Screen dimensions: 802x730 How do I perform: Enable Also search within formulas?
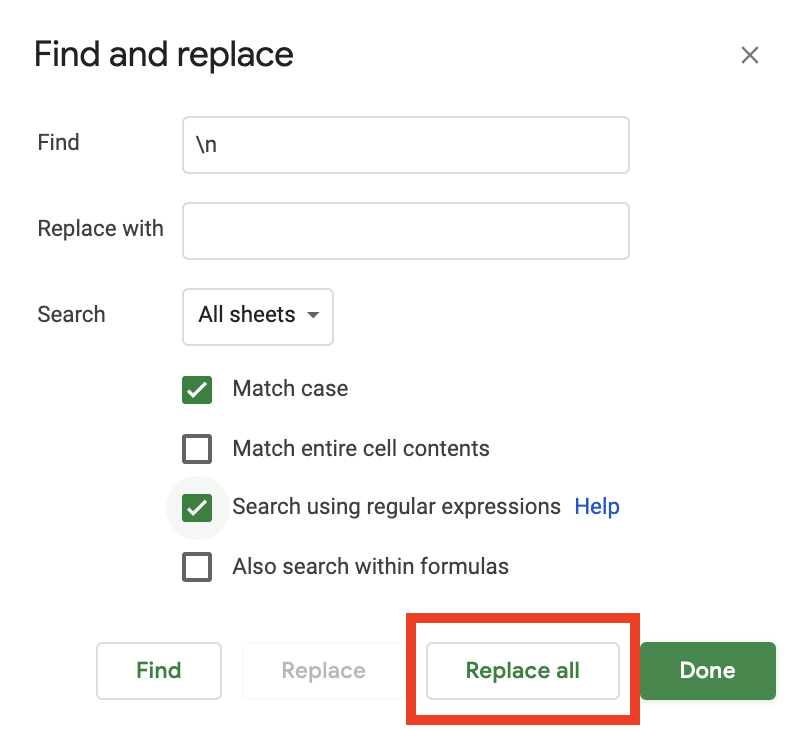(197, 566)
